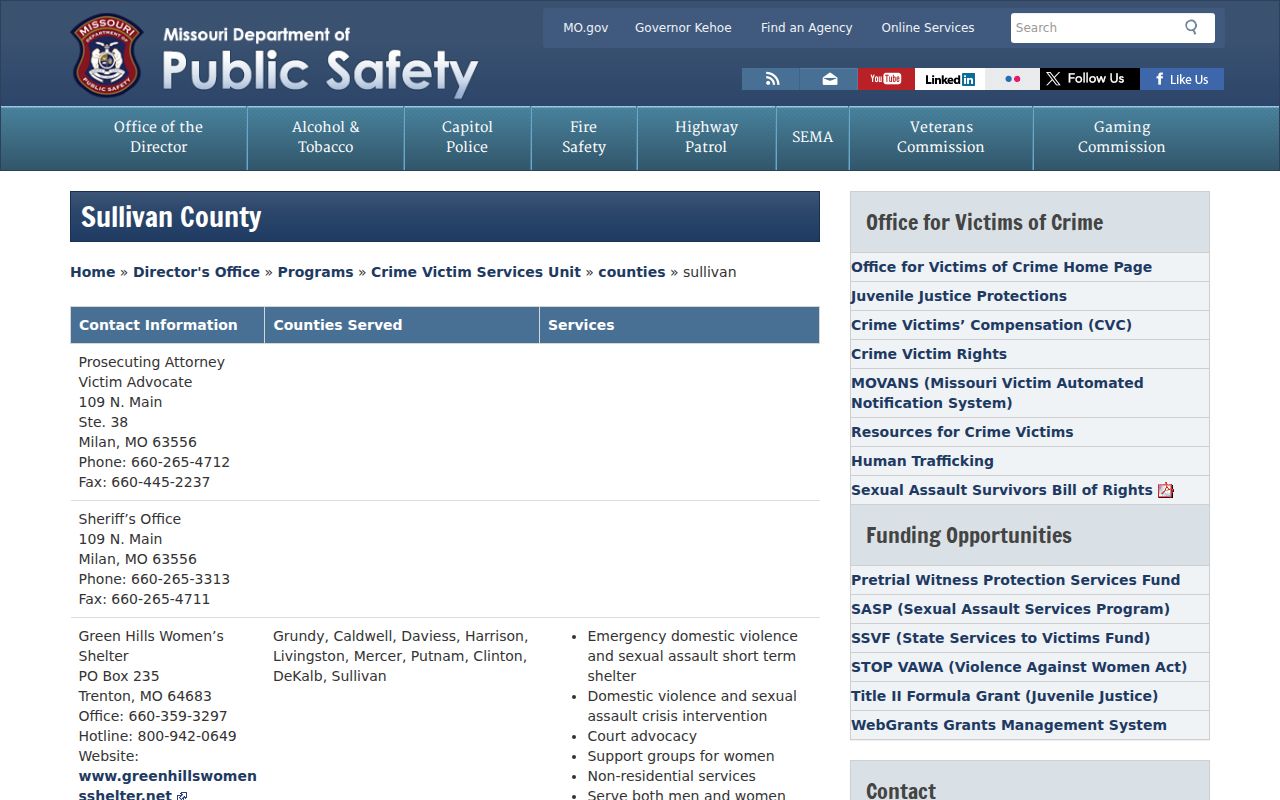The image size is (1280, 800).
Task: Click the X Follow Us button
Action: click(1090, 79)
